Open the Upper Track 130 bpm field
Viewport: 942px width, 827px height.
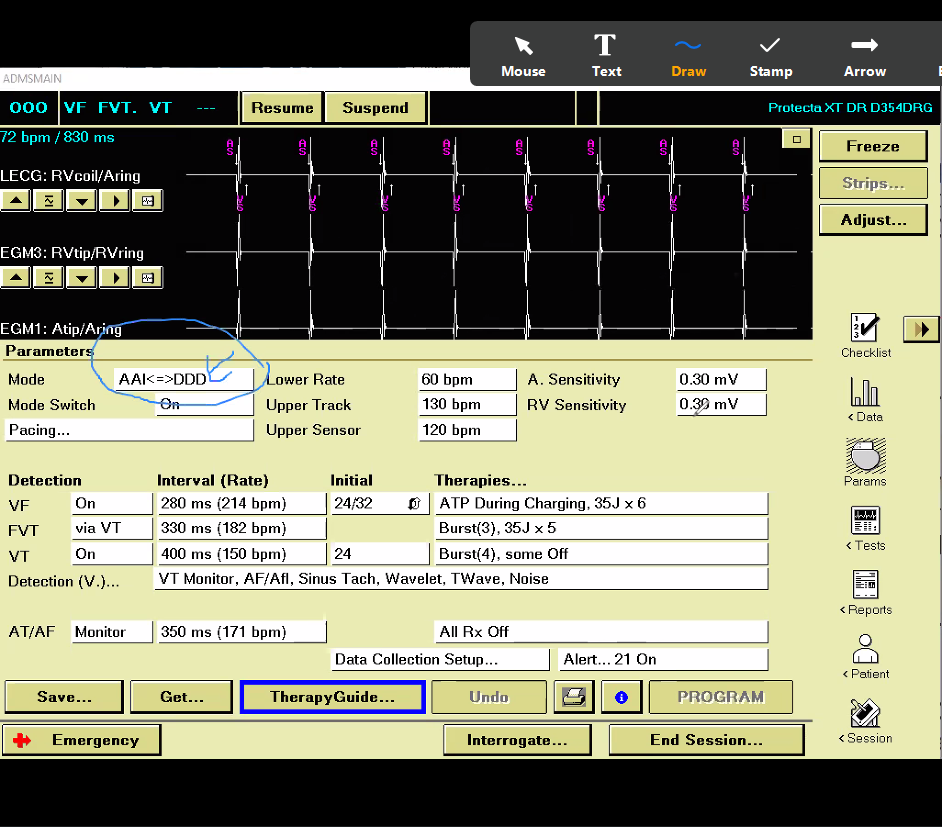point(467,404)
